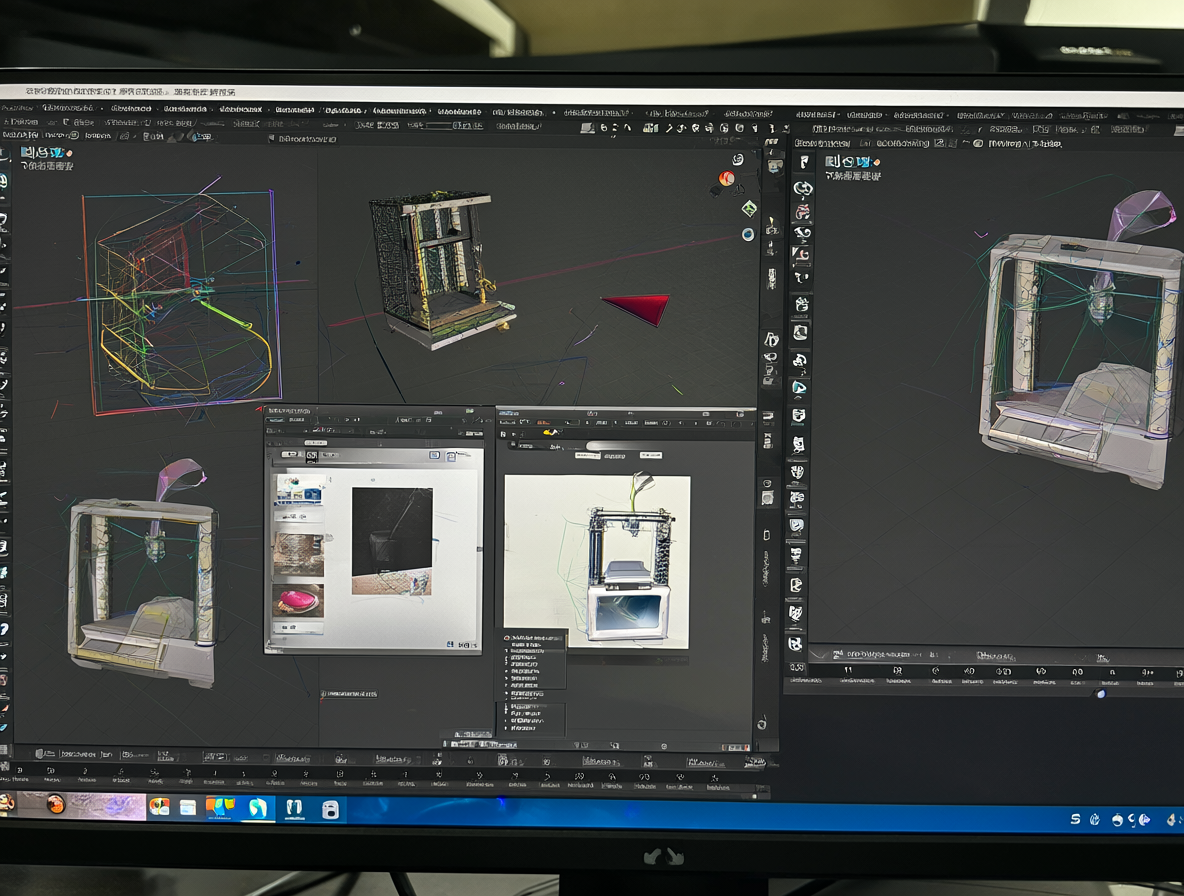Screen dimensions: 1184x896
Task: Click the dark preview image in image browser
Action: (392, 540)
